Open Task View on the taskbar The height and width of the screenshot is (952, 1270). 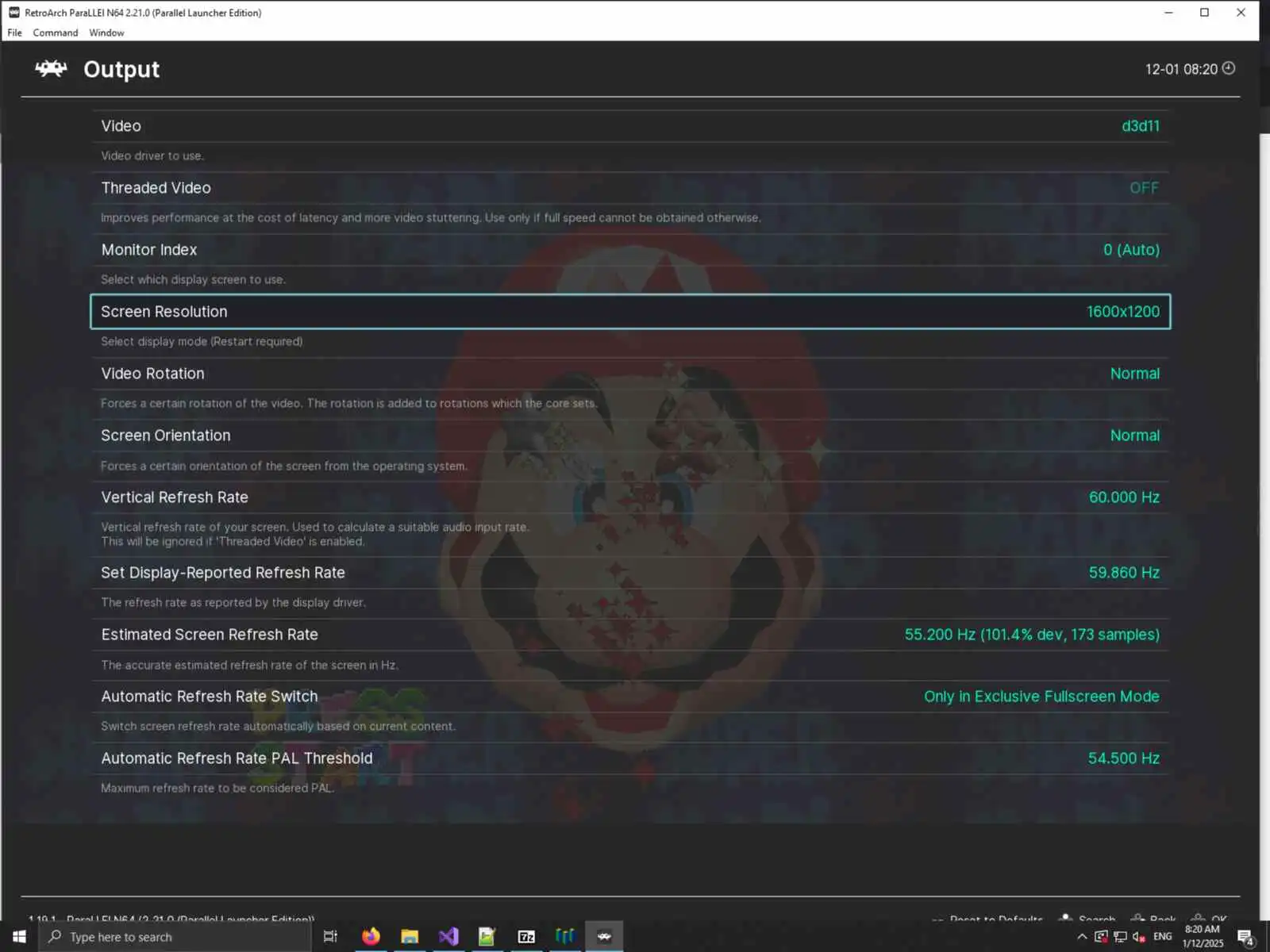point(330,937)
